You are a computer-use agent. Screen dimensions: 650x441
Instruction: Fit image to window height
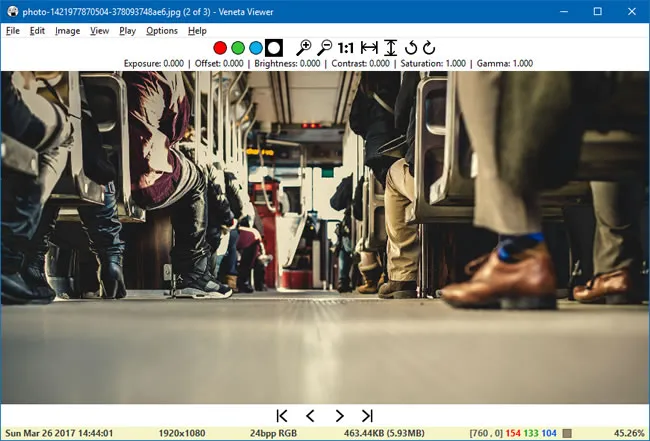pos(390,48)
